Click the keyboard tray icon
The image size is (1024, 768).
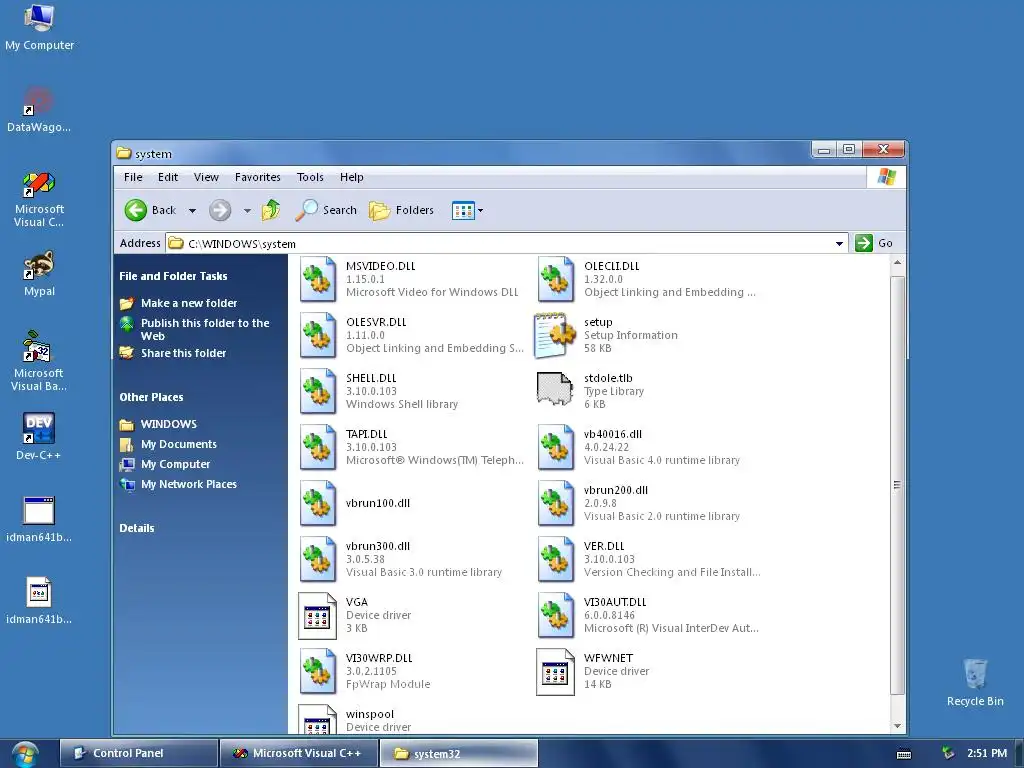[904, 754]
